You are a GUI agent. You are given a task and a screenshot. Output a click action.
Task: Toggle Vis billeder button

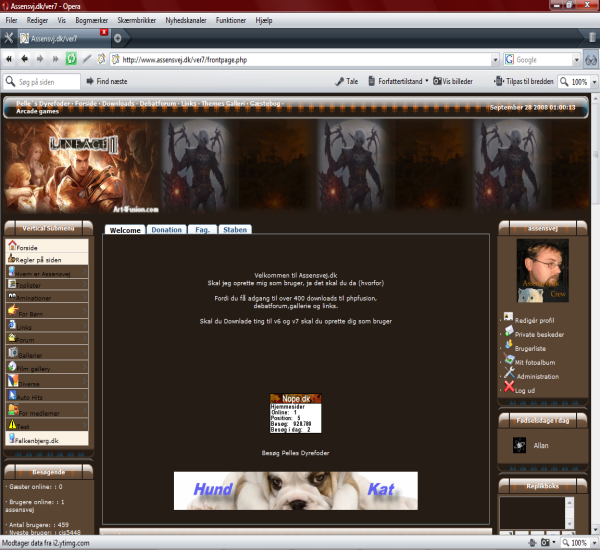tap(453, 81)
